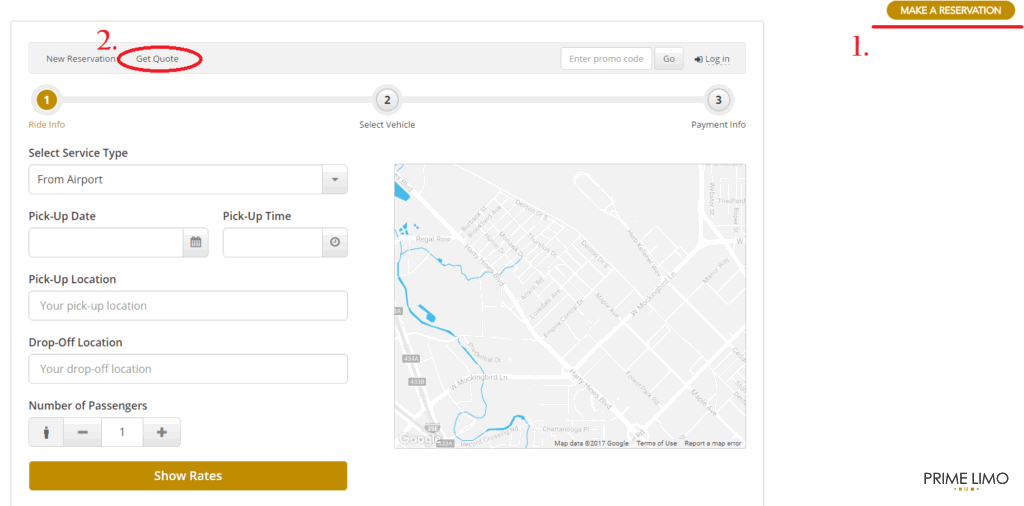
Task: Open the map Terms of Use link
Action: (x=656, y=443)
